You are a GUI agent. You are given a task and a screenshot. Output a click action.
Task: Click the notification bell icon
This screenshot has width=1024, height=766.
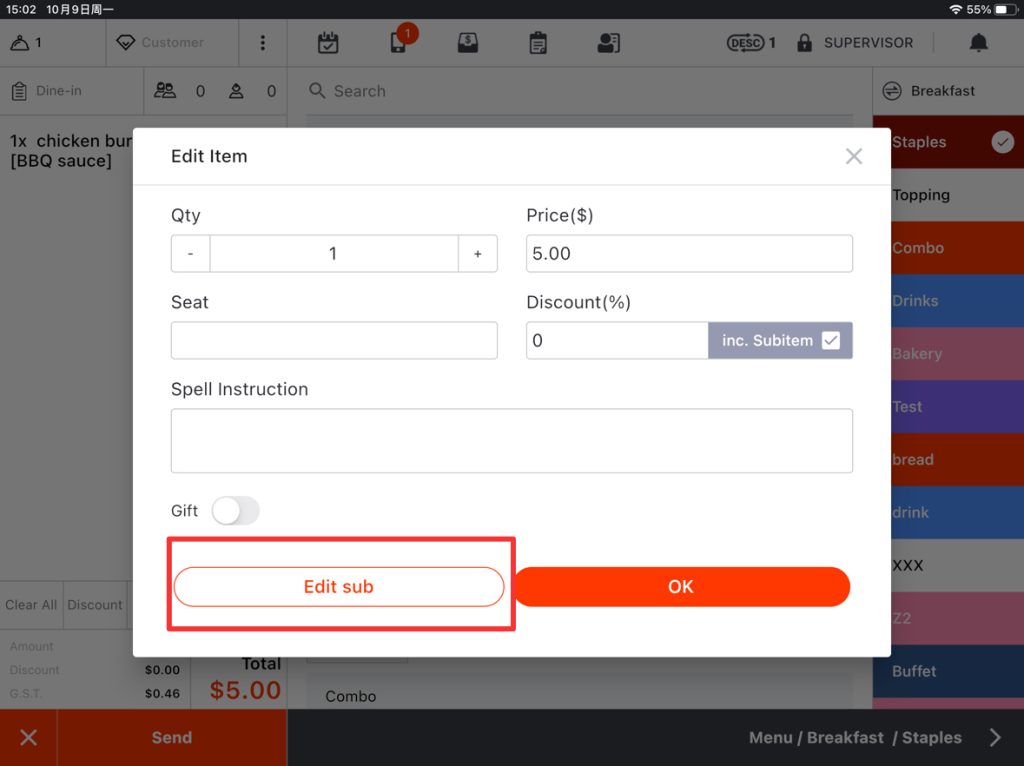978,42
